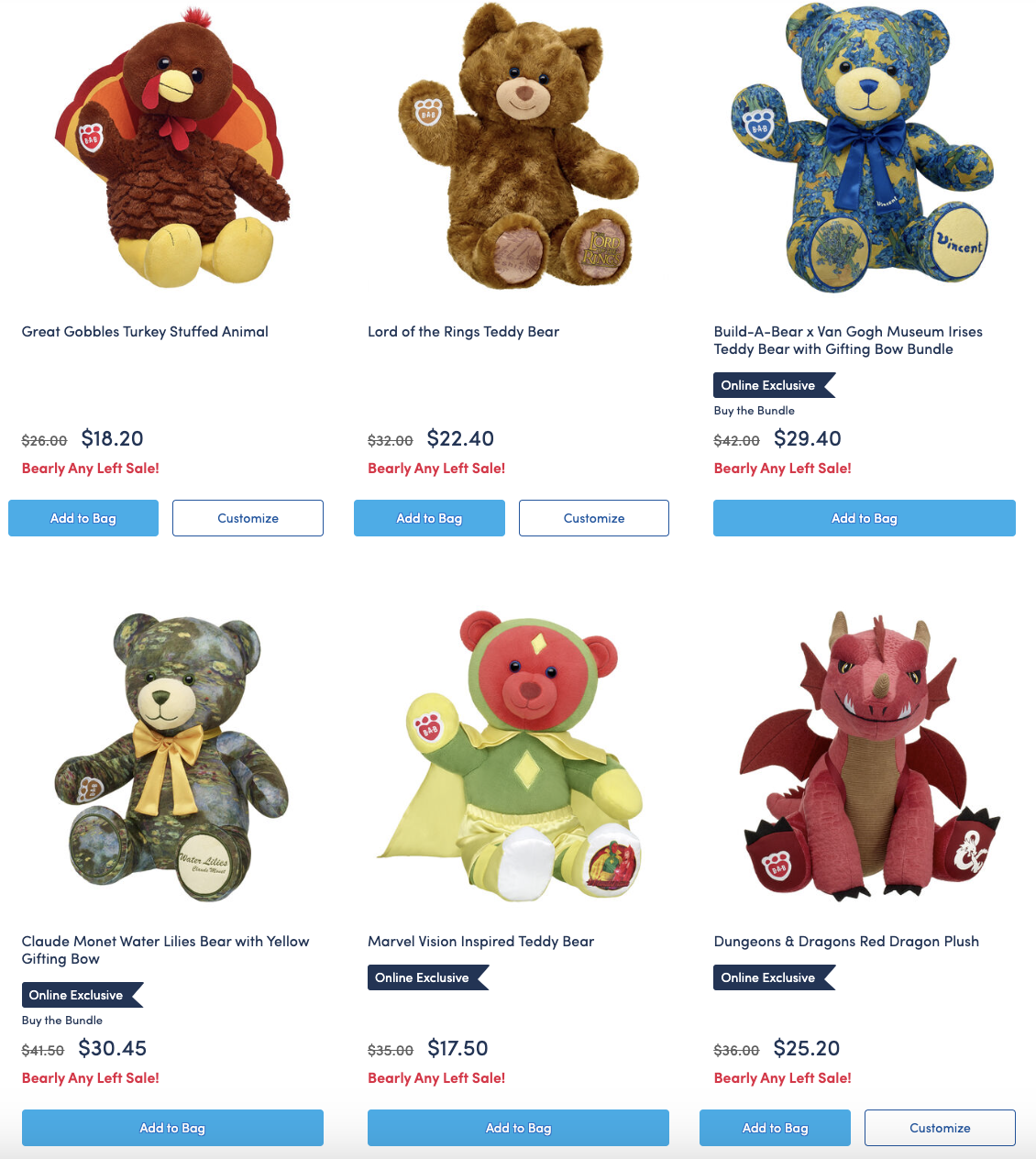Add Marvel Vision Bear to bag
Screen dimensions: 1036x1159
[518, 1128]
